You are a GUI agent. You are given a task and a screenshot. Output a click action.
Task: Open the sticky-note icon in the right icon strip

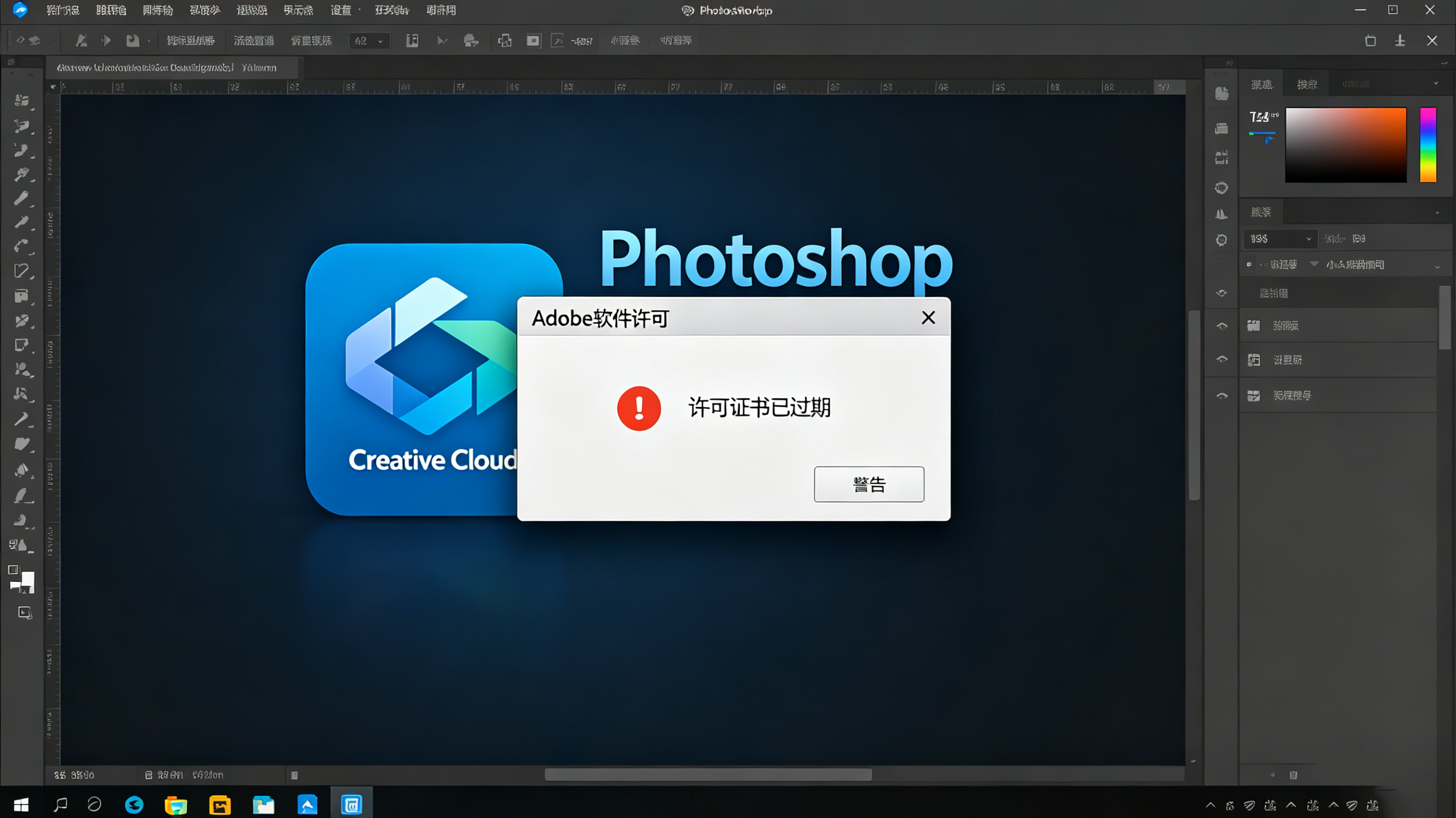click(1222, 94)
